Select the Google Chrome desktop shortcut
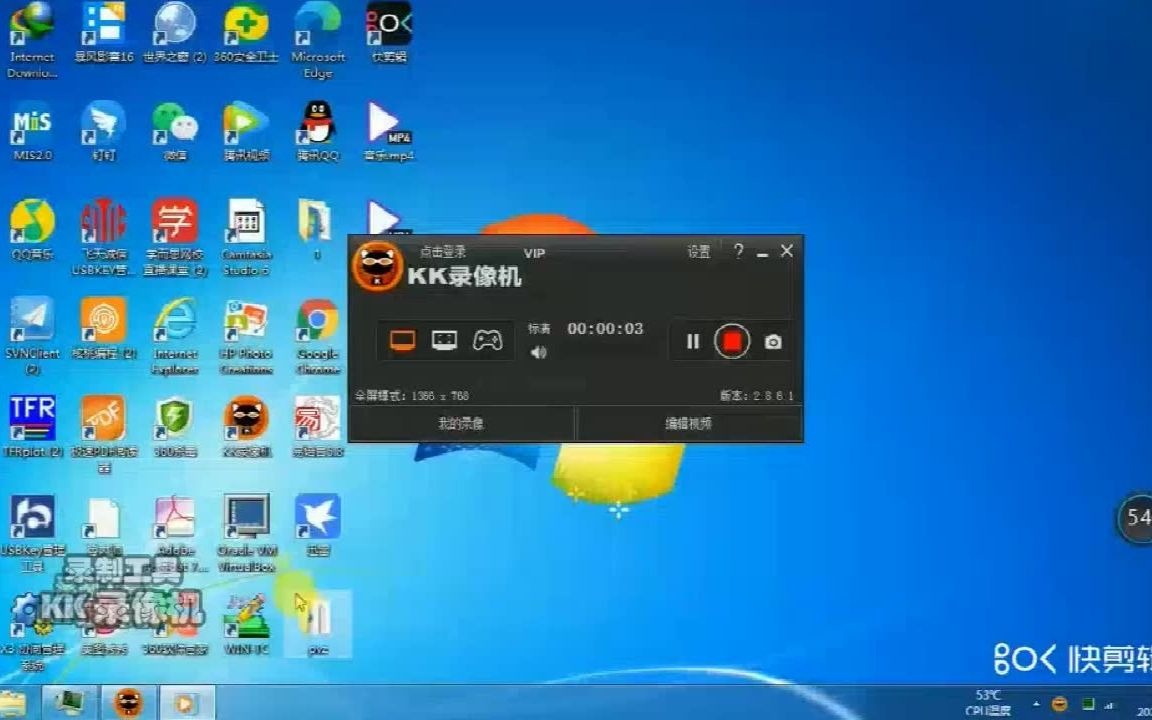This screenshot has width=1152, height=720. pyautogui.click(x=317, y=336)
